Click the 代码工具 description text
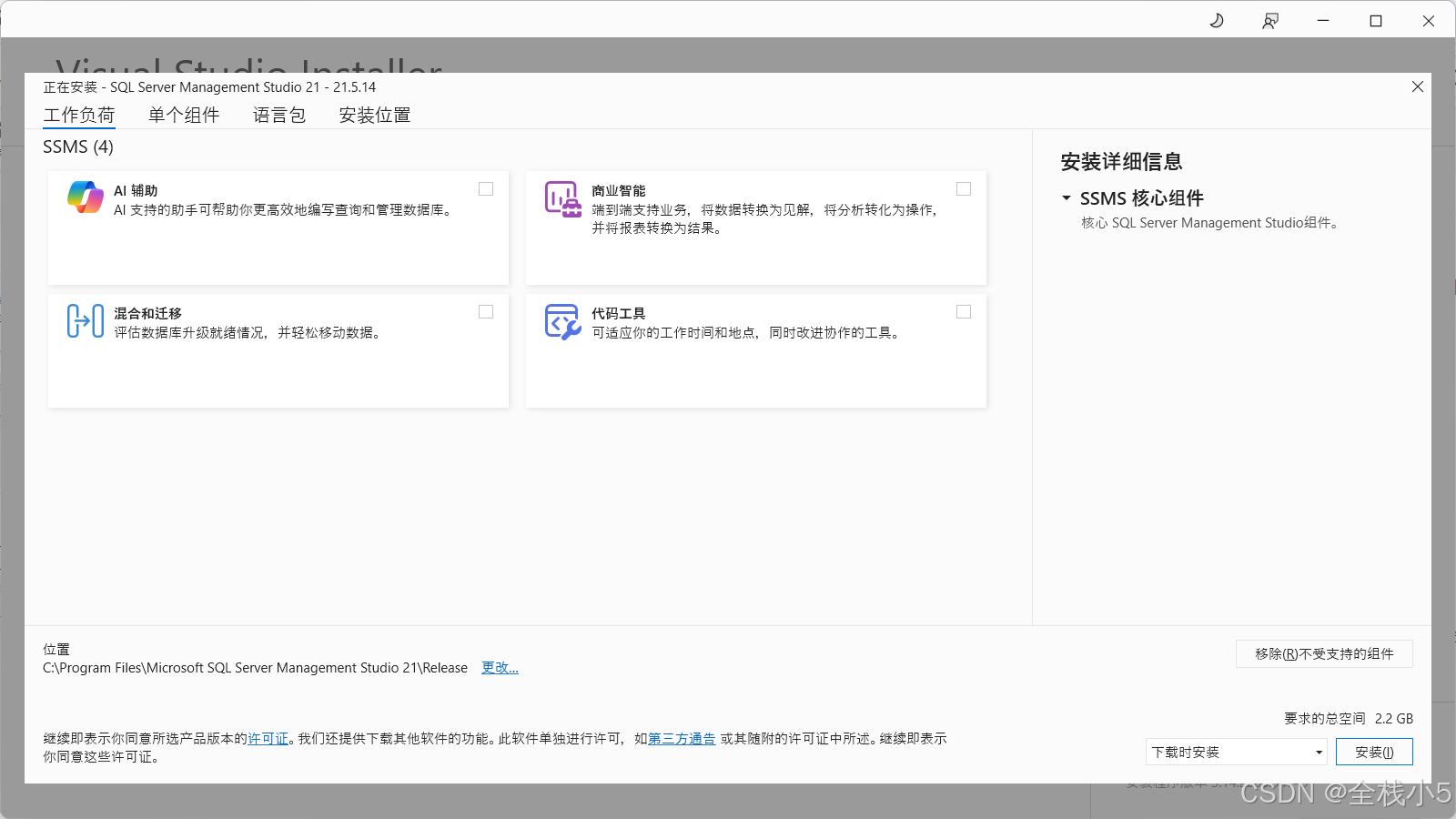1456x819 pixels. coord(748,333)
